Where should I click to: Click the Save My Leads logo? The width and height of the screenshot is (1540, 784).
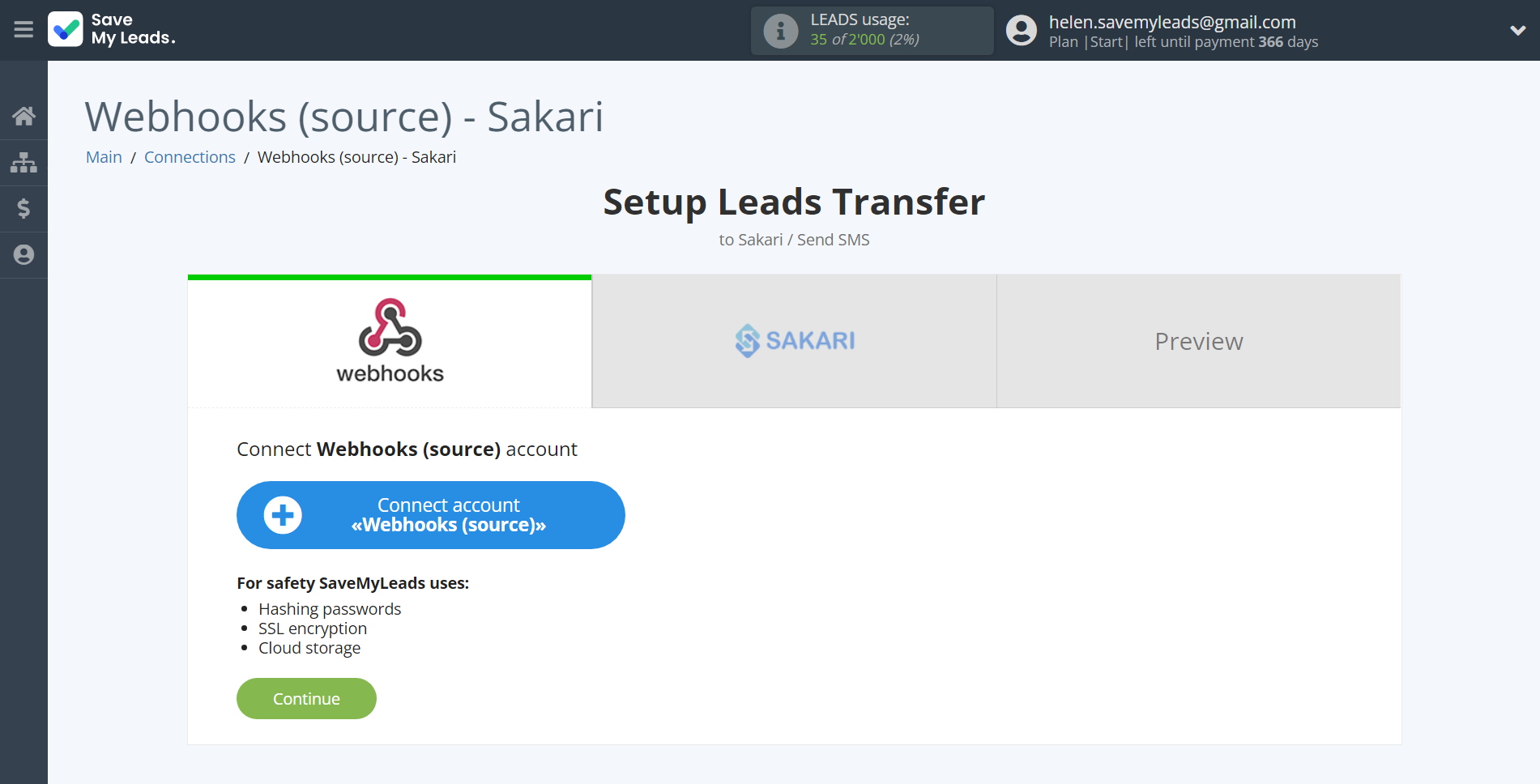click(x=111, y=29)
